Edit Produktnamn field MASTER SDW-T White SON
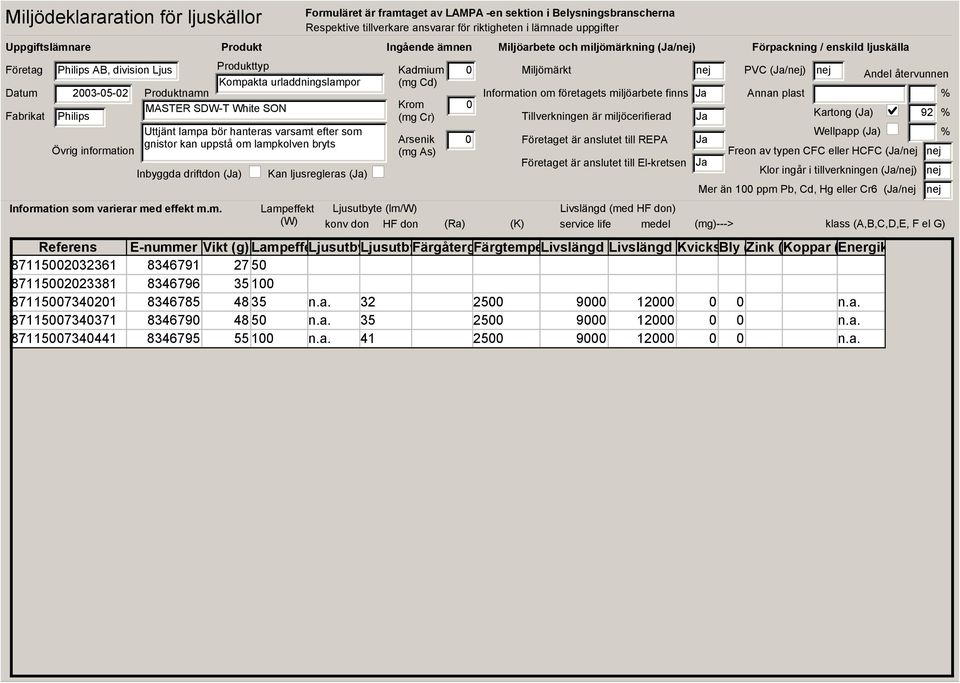This screenshot has height=683, width=960. click(264, 110)
